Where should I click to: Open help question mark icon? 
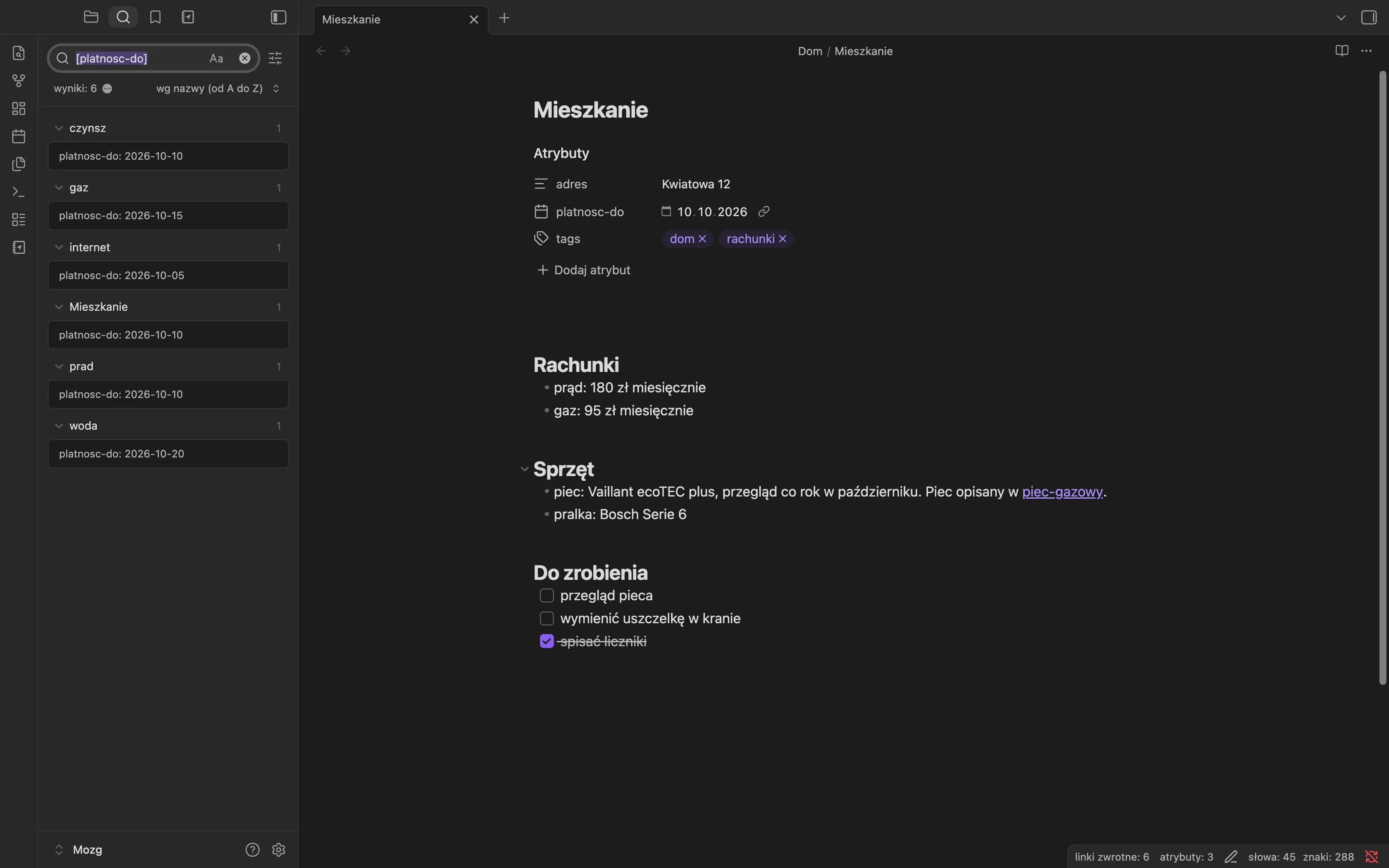[x=253, y=850]
